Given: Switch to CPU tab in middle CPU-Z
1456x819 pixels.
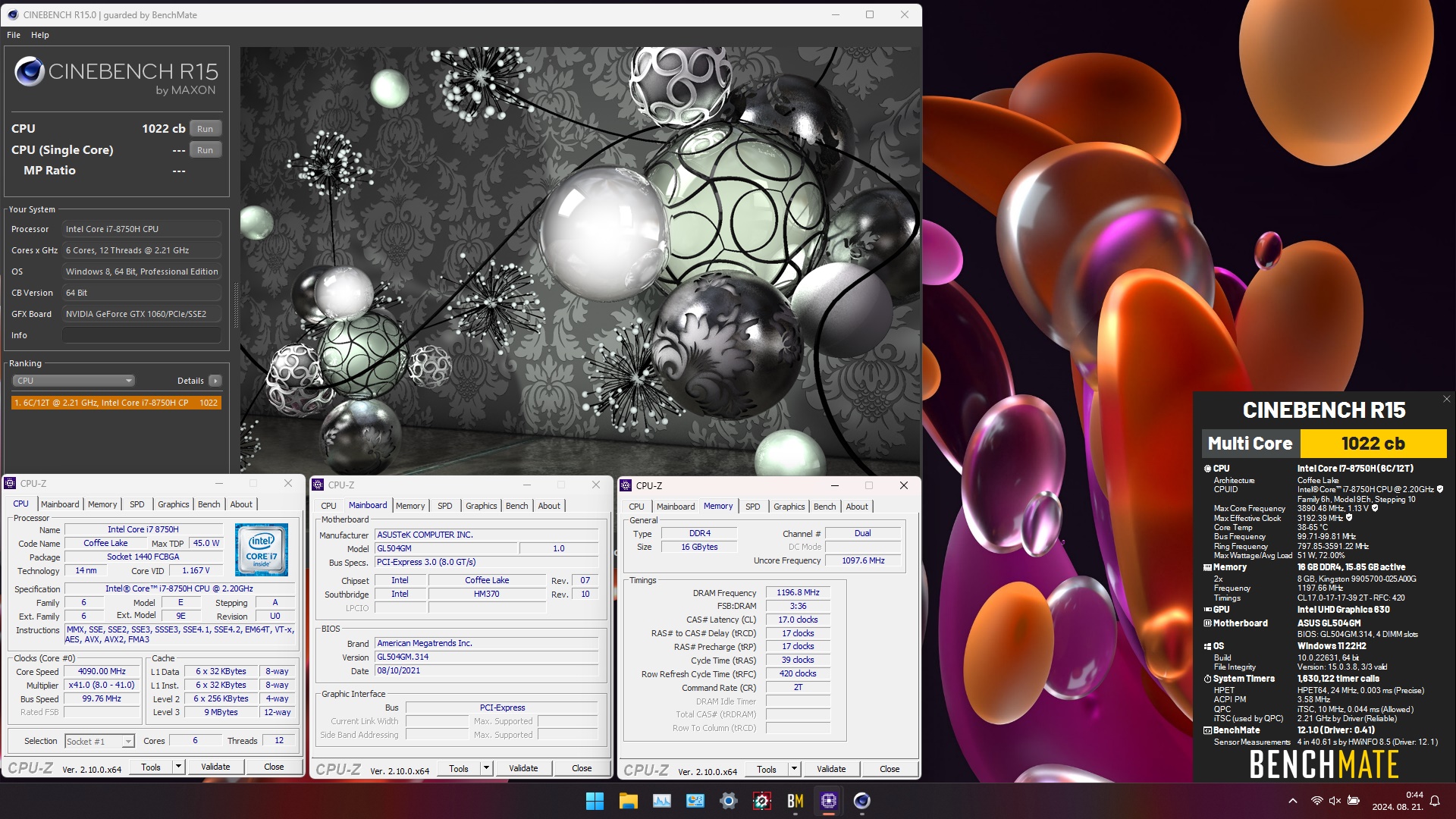Looking at the screenshot, I should (x=328, y=506).
